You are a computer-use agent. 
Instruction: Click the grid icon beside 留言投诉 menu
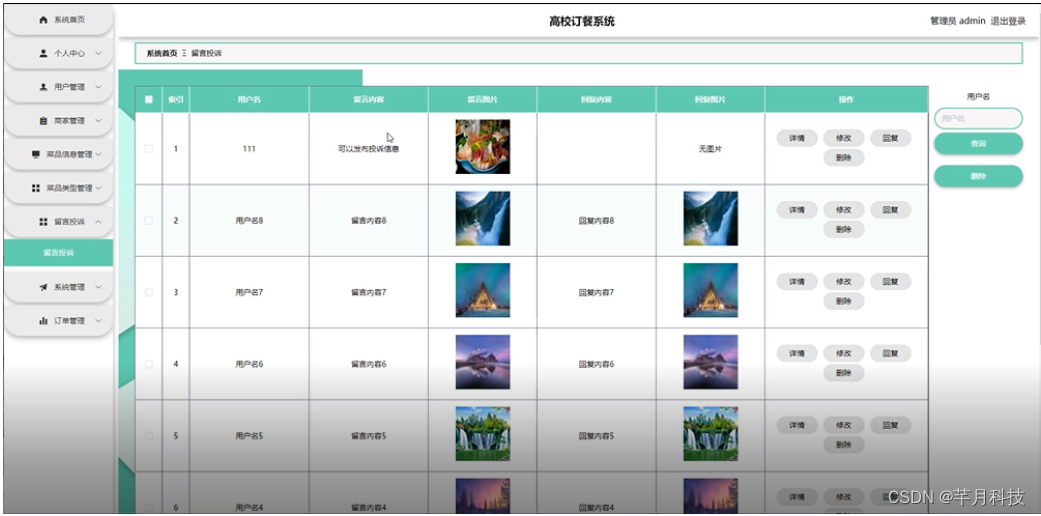tap(43, 222)
